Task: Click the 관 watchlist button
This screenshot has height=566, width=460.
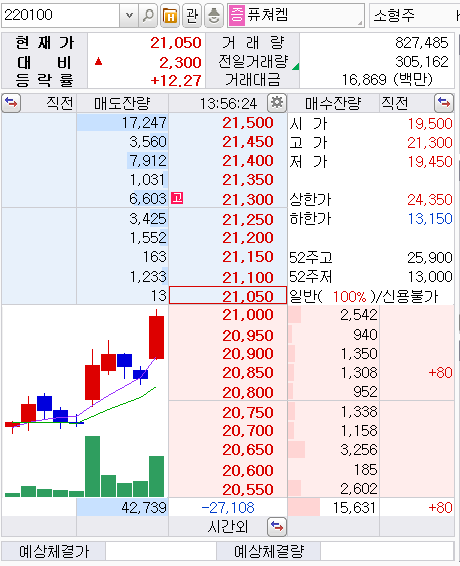Action: 192,16
